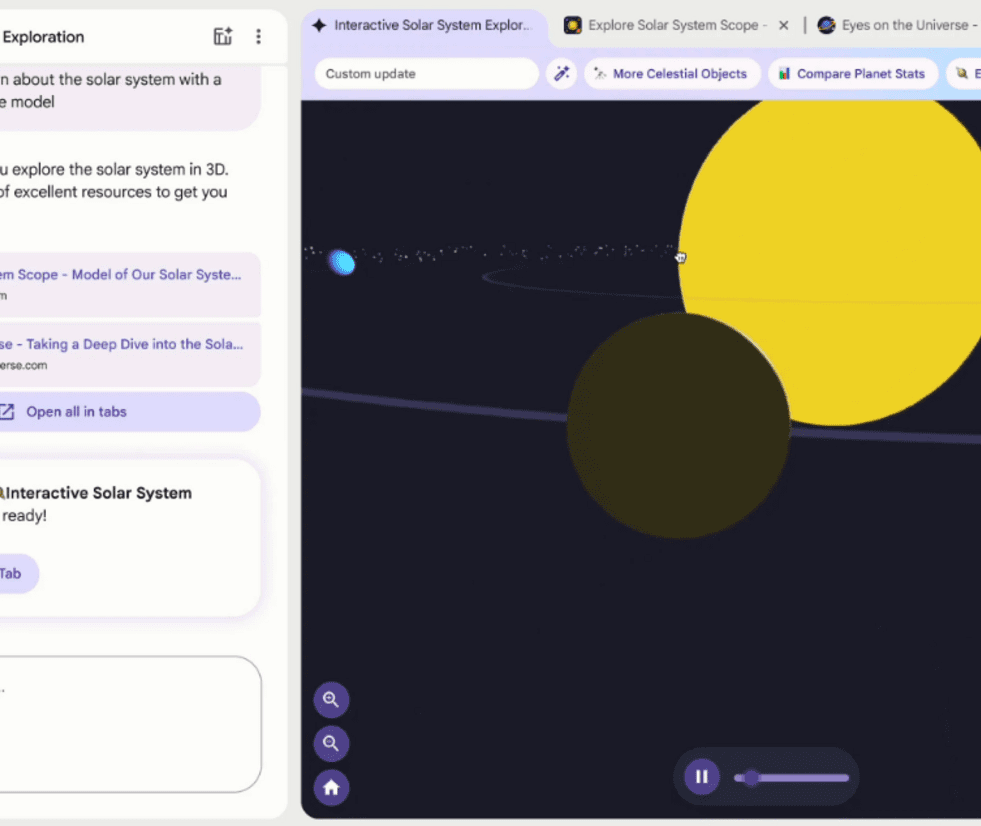Click the Compare Planet Stats chip
The height and width of the screenshot is (826, 981).
coord(852,74)
